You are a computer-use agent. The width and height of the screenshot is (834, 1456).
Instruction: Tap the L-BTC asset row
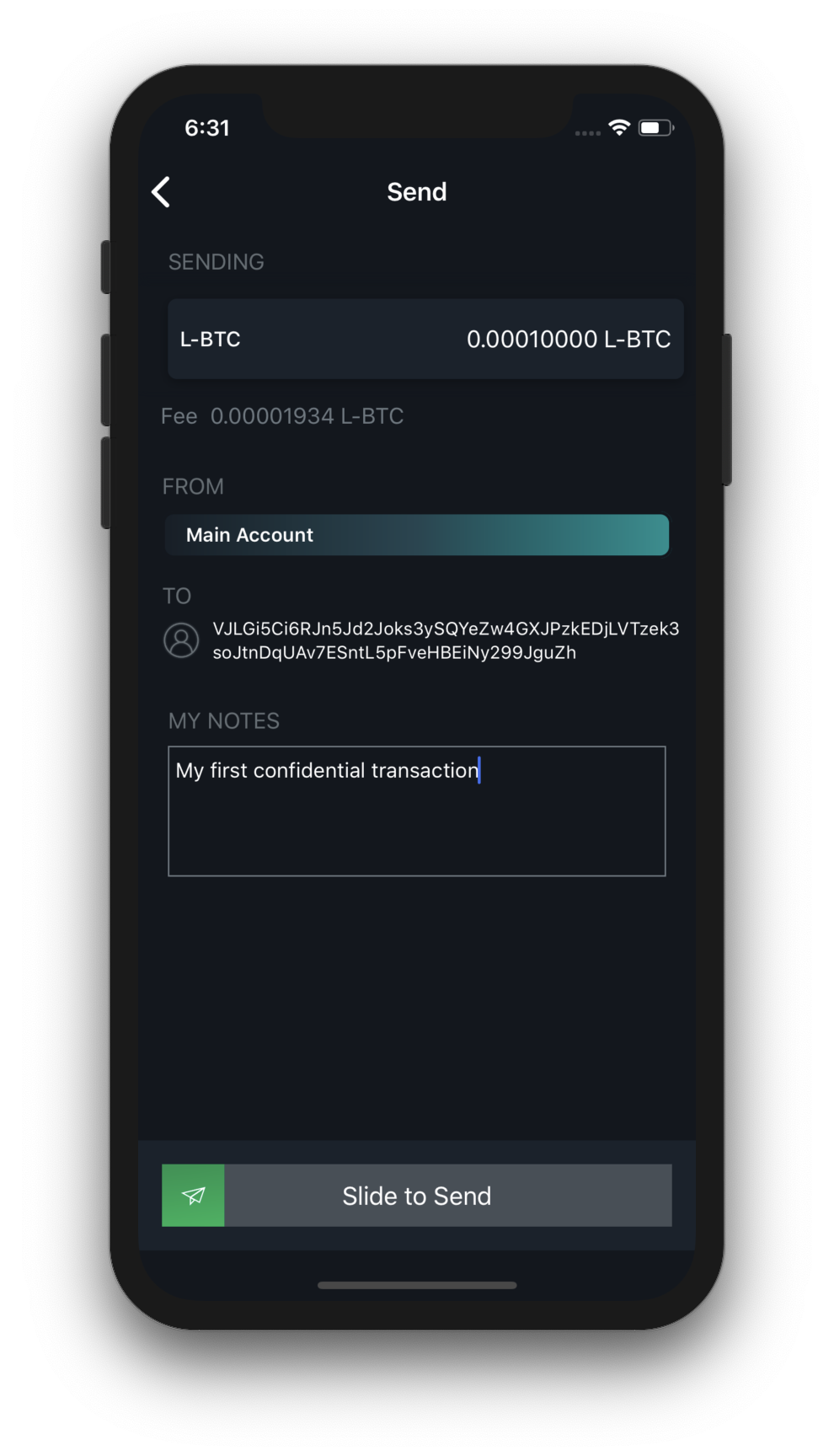coord(425,339)
